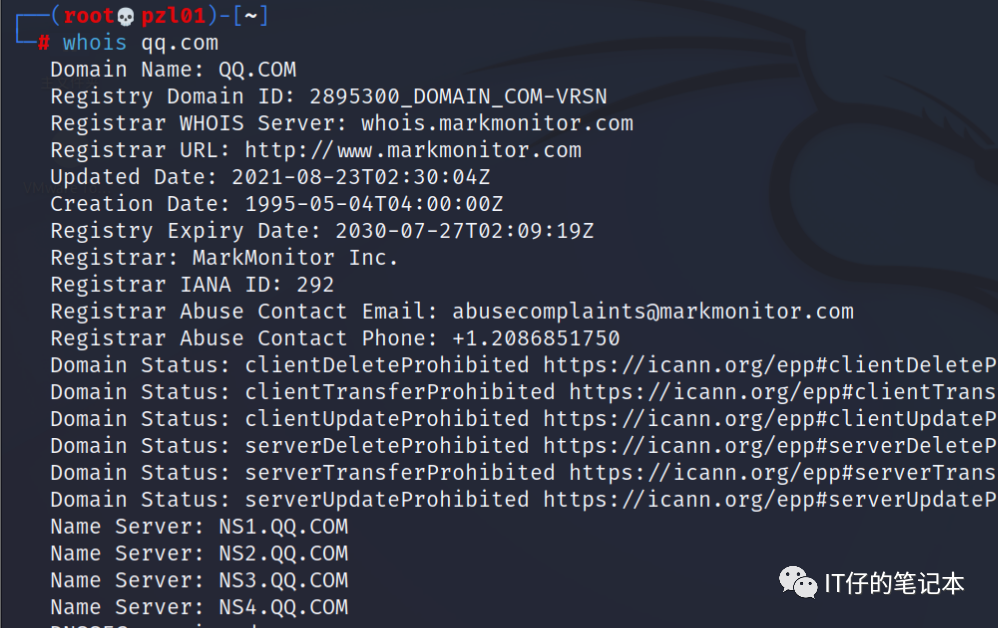This screenshot has width=998, height=628.
Task: Click the Registry Expiry Date timestamp
Action: (465, 231)
